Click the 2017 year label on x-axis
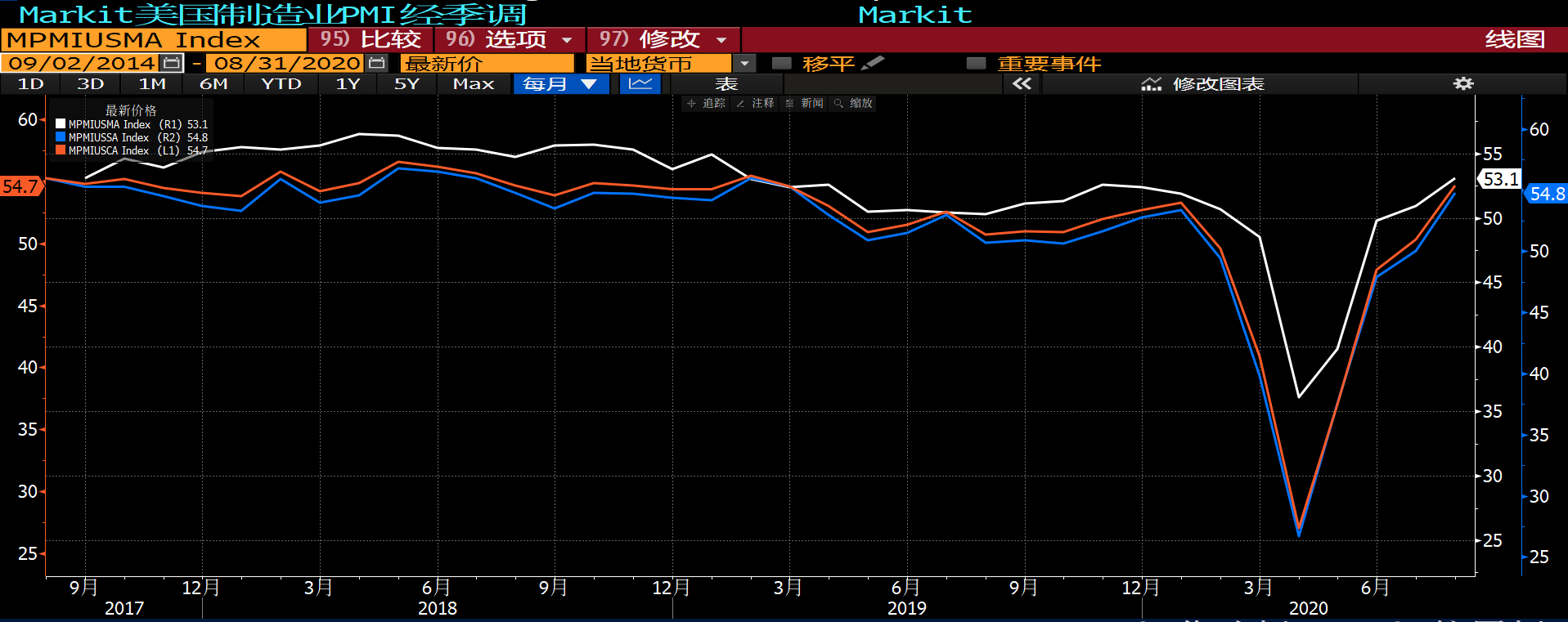 (x=124, y=608)
